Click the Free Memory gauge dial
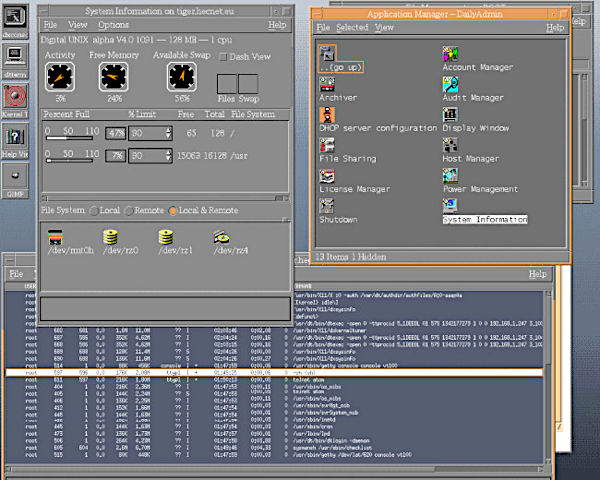This screenshot has width=600, height=480. pos(113,77)
